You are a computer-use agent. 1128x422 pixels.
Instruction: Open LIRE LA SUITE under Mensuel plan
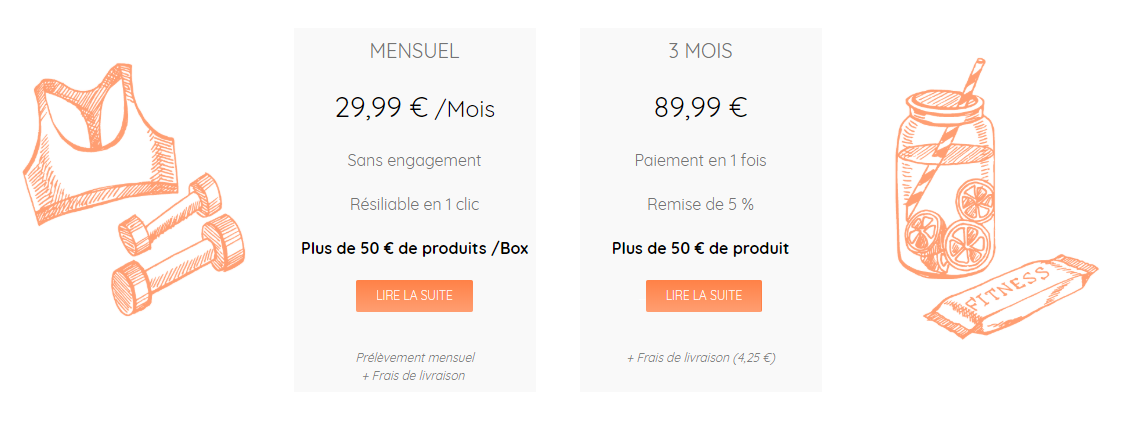(414, 295)
